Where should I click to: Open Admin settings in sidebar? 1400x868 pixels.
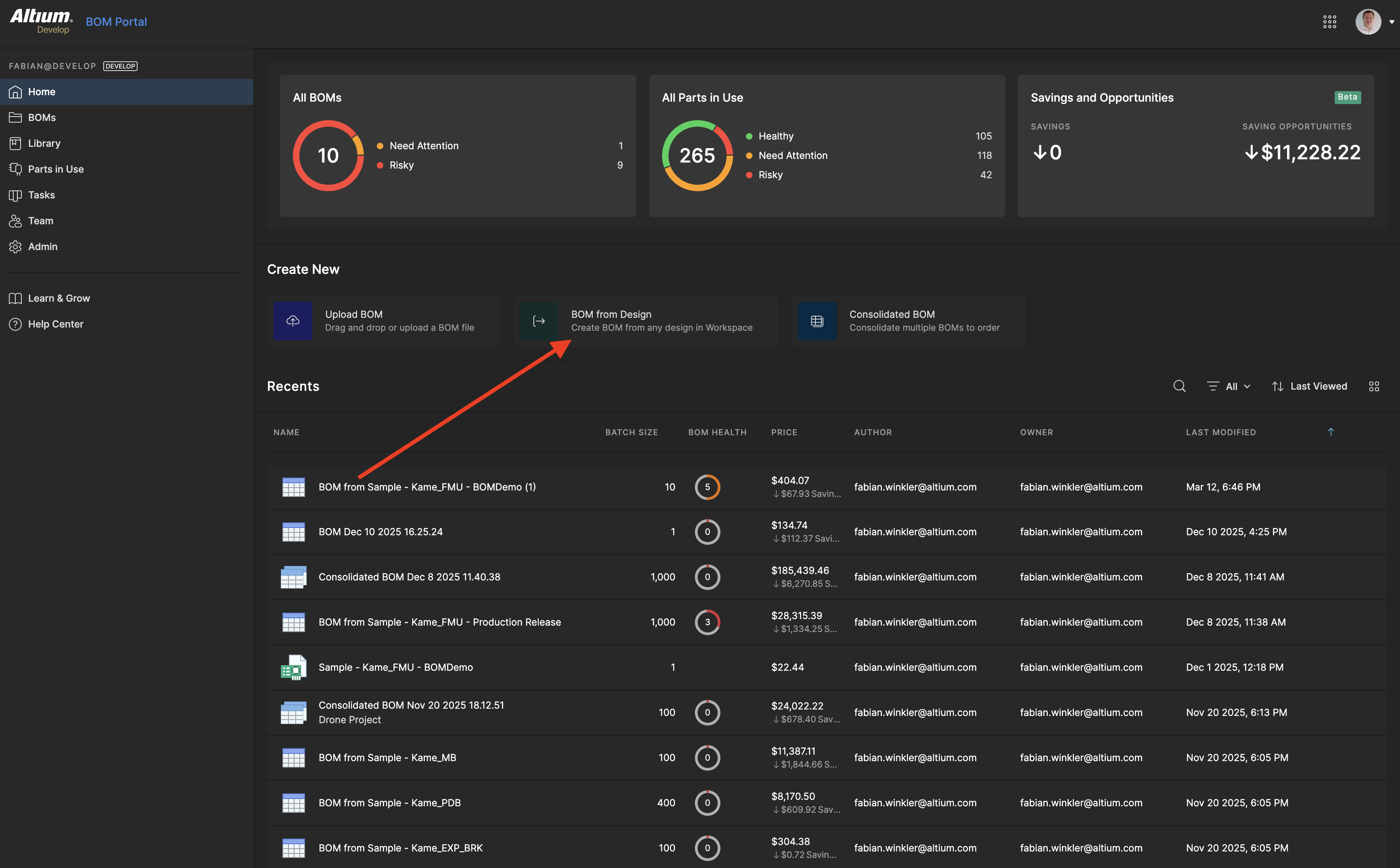click(x=126, y=247)
